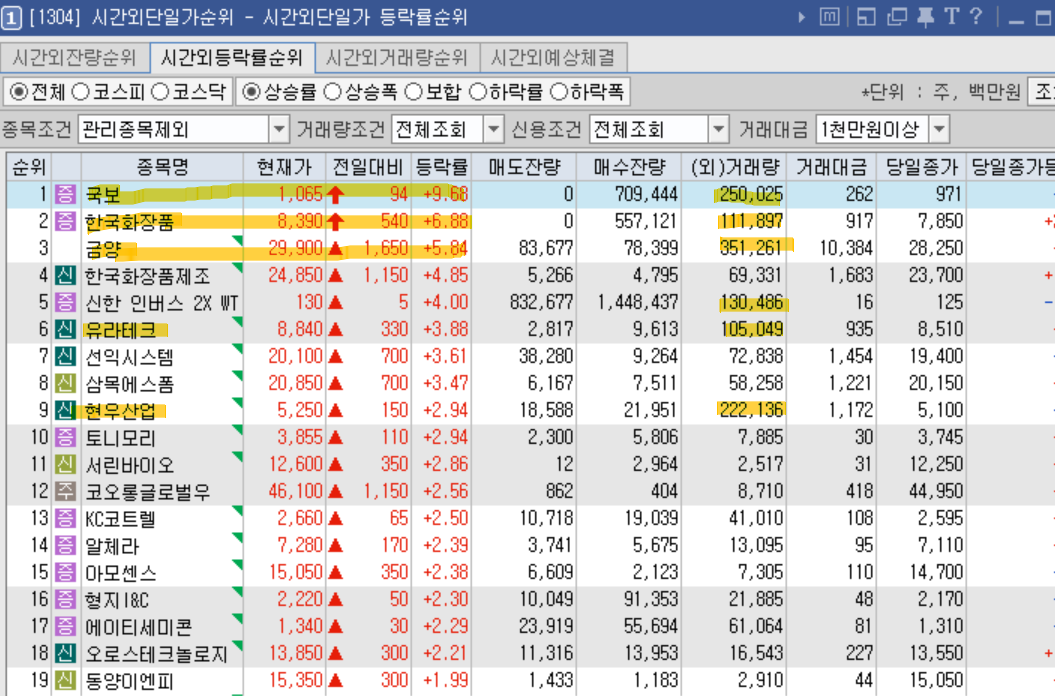
Task: Click the T font icon in title bar
Action: click(x=951, y=17)
